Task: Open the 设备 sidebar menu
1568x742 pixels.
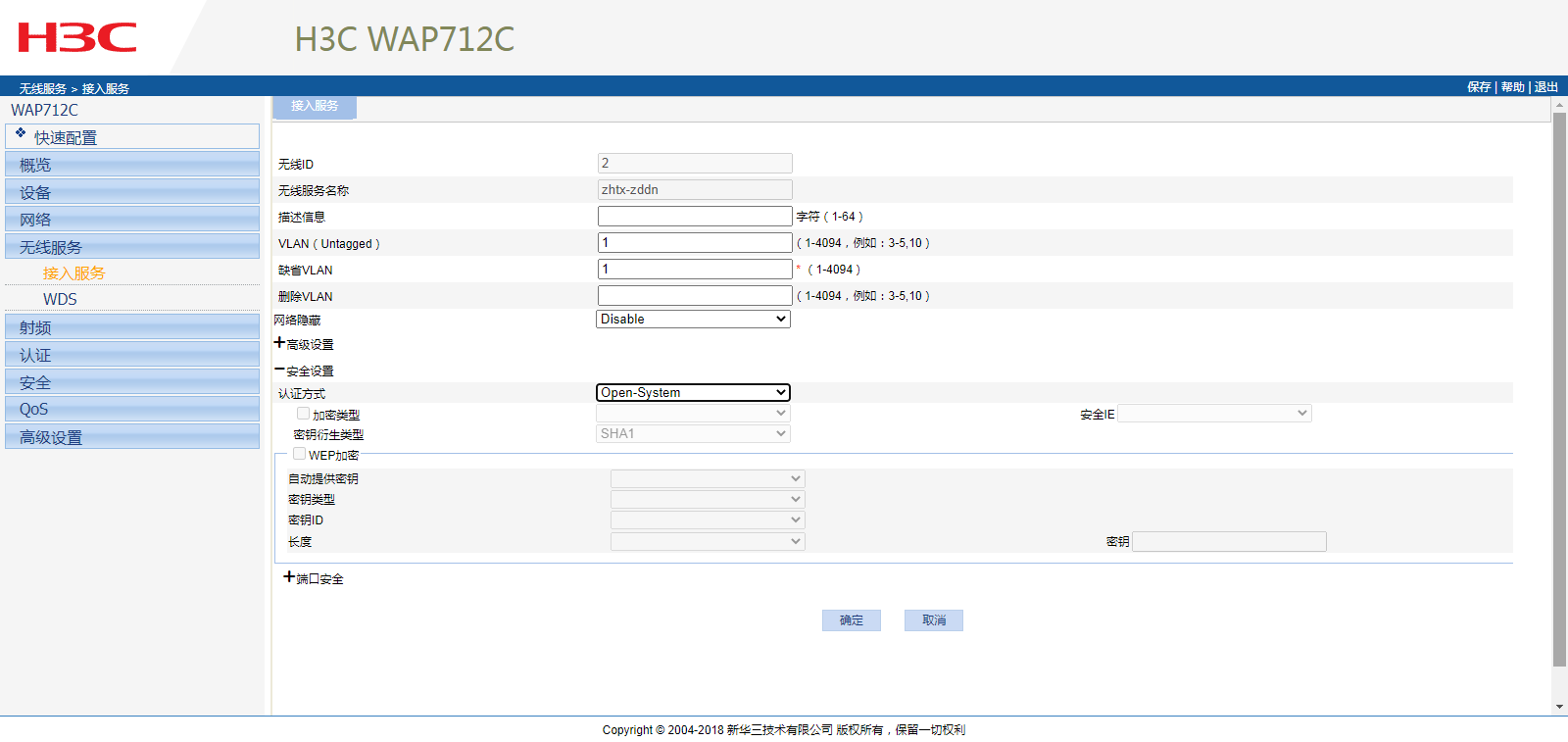Action: tap(132, 191)
